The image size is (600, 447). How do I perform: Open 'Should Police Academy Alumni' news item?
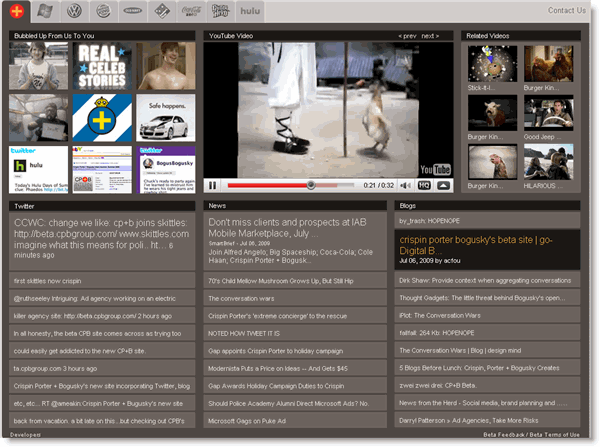(295, 403)
